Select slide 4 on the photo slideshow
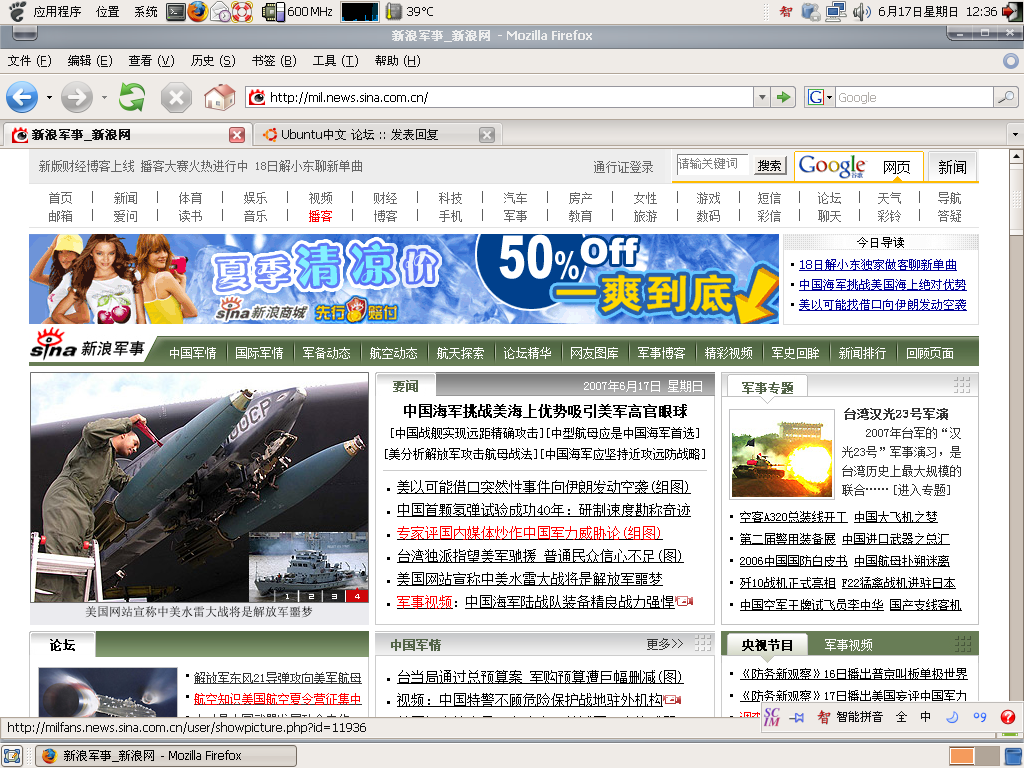Screen dimensions: 1024x768 point(357,596)
